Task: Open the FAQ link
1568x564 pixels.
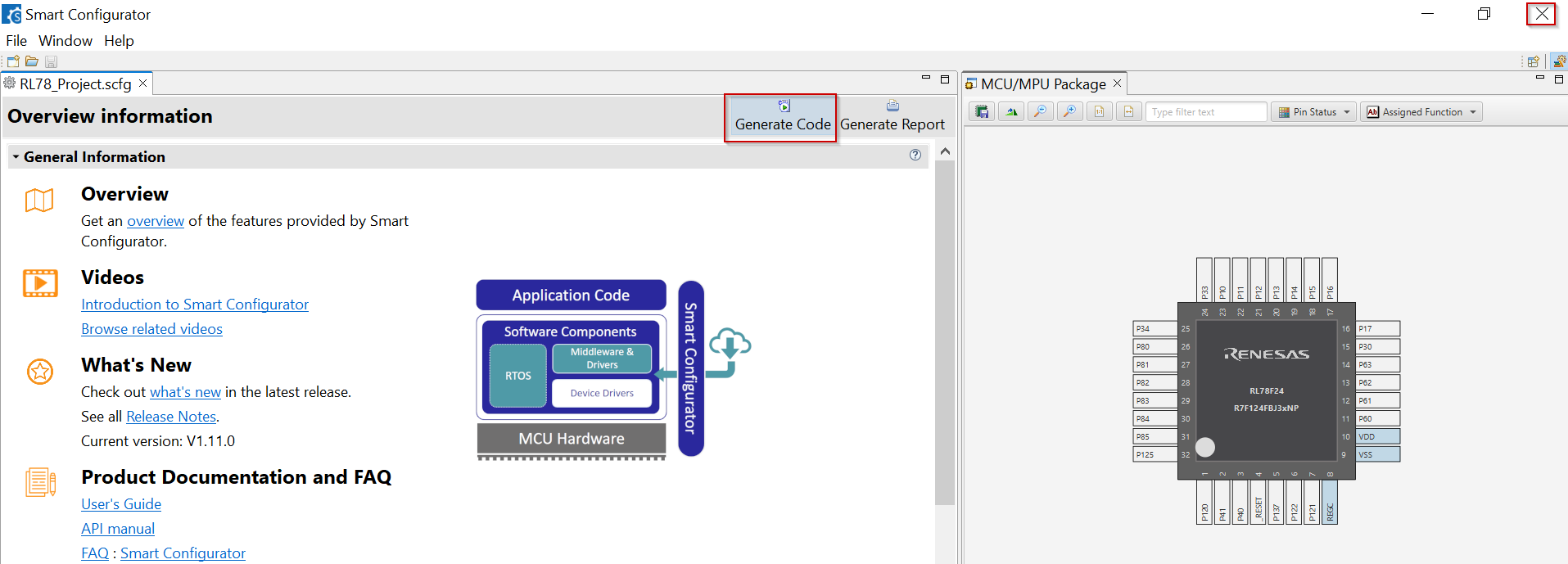Action: coord(95,553)
